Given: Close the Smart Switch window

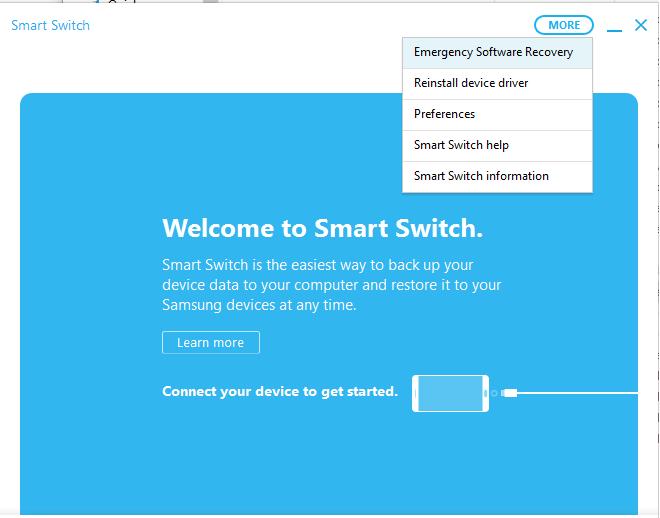Looking at the screenshot, I should pos(641,25).
